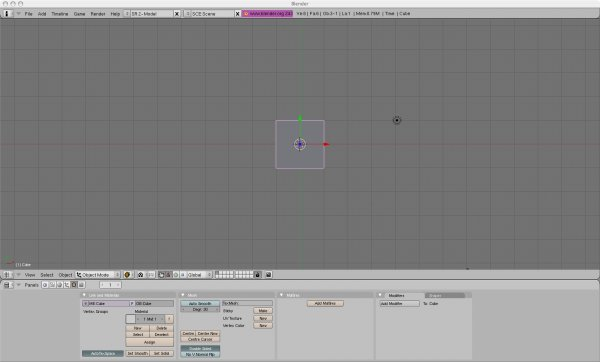Select the Editing context icon in Panels

click(x=74, y=285)
